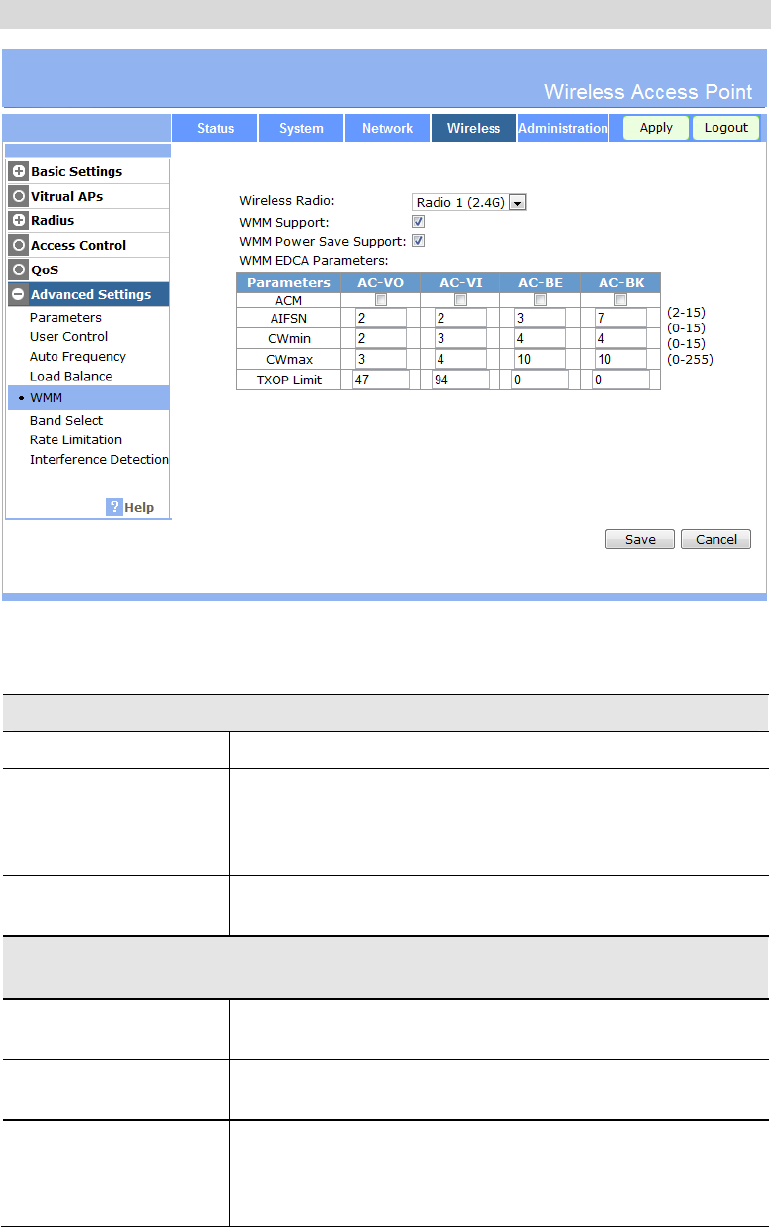Click the CWmin field for AC-VI
The image size is (771, 1227).
click(x=460, y=338)
